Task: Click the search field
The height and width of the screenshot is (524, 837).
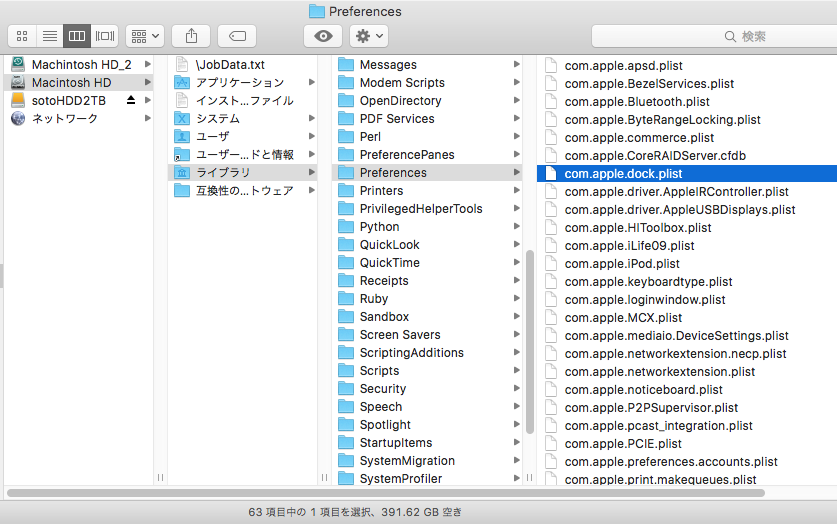Action: coord(714,36)
